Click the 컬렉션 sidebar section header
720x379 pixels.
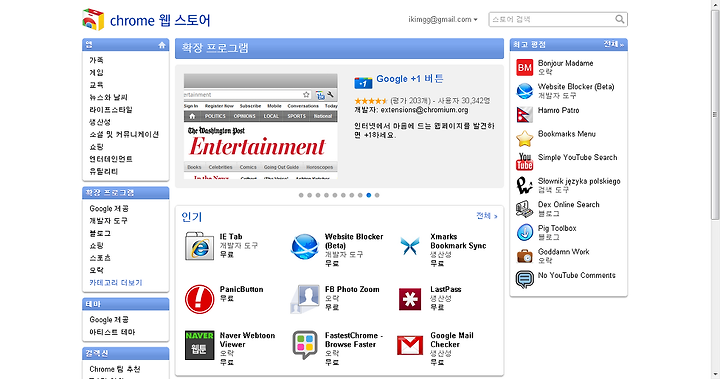[125, 353]
